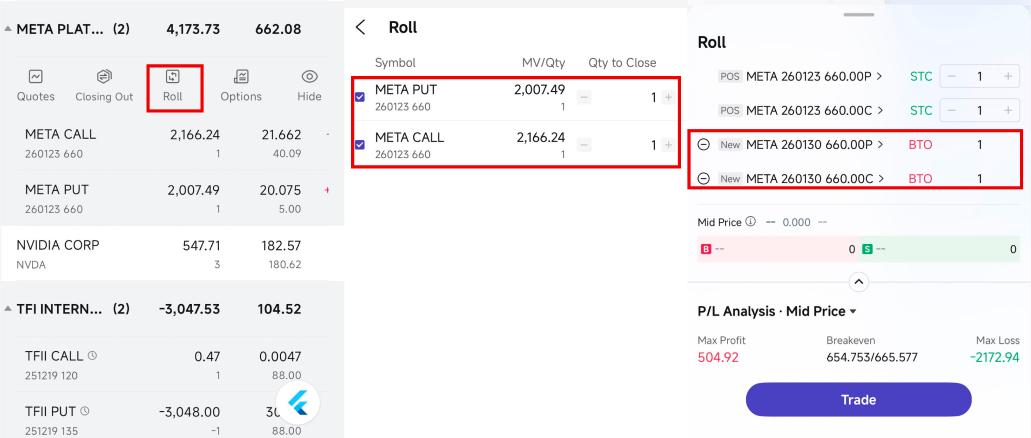Open Quotes for META position
This screenshot has width=1031, height=438.
pyautogui.click(x=36, y=84)
